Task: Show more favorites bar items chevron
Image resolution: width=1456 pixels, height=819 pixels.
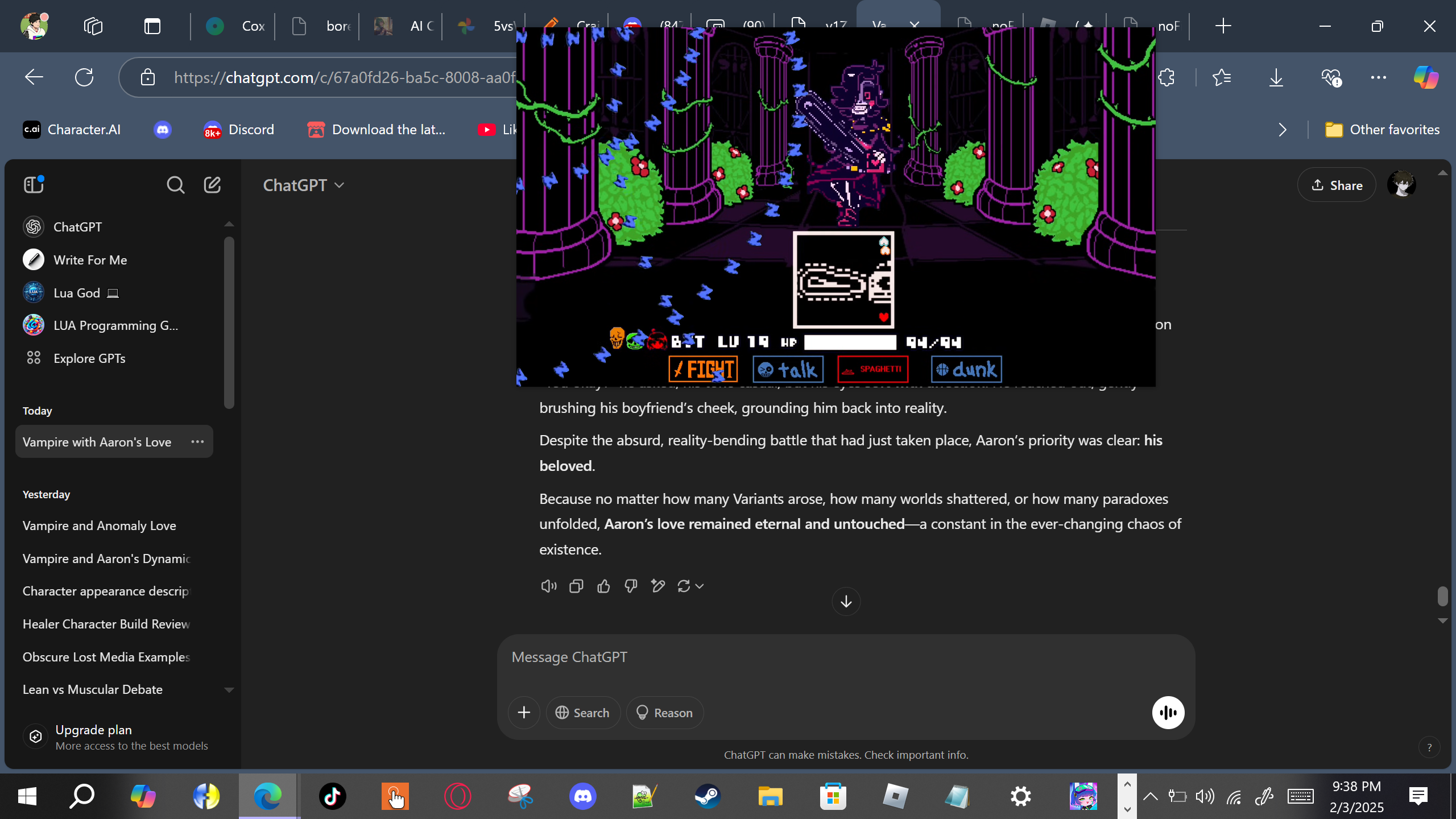Action: (1283, 130)
